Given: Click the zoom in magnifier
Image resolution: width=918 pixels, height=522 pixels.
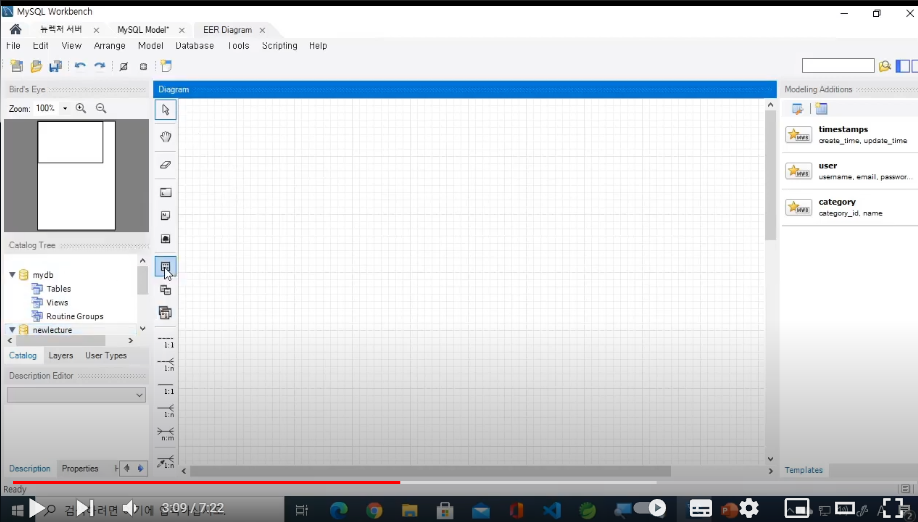Looking at the screenshot, I should [81, 108].
